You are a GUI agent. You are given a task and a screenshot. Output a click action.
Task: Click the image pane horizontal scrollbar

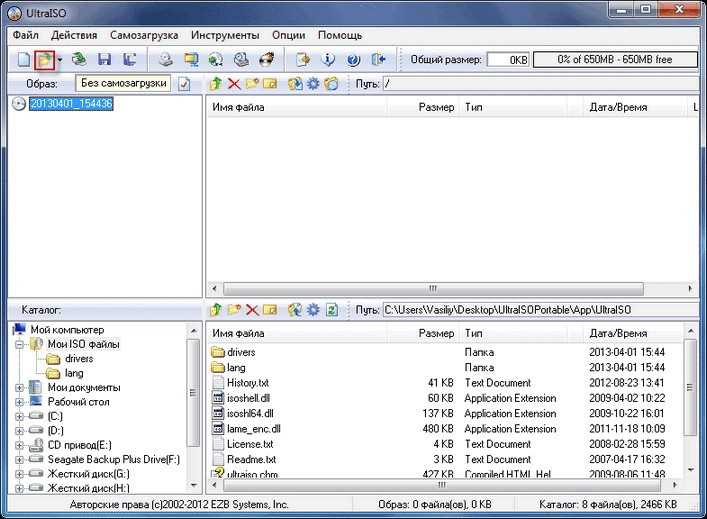pos(433,289)
